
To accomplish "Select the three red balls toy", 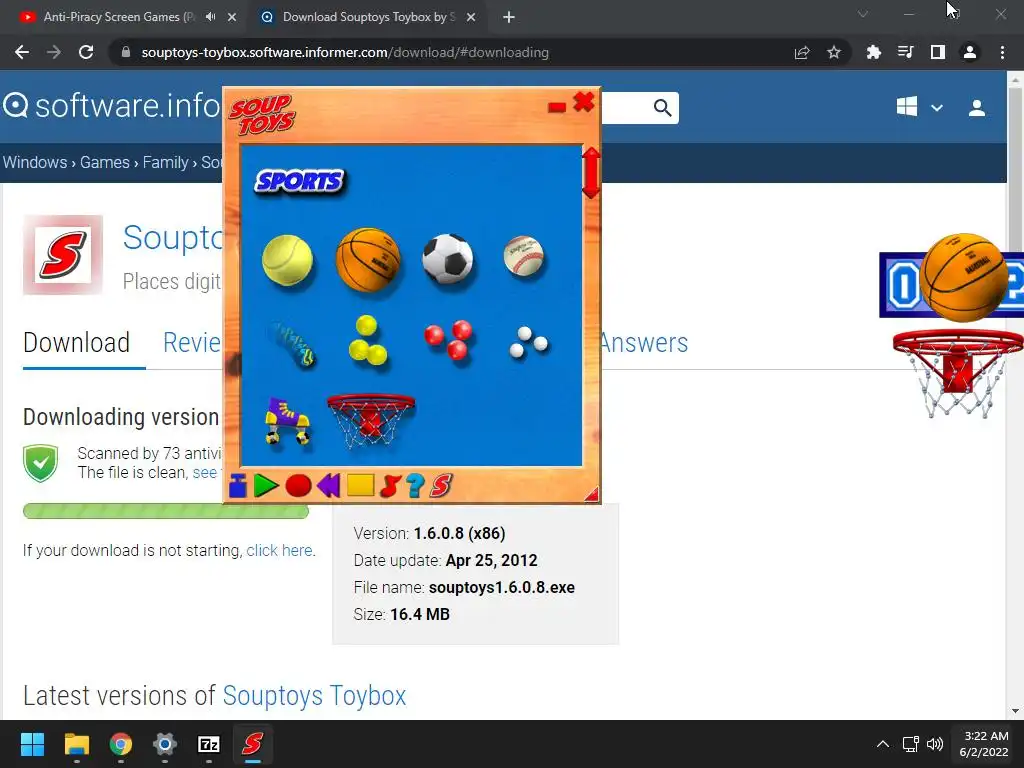I will pos(449,339).
